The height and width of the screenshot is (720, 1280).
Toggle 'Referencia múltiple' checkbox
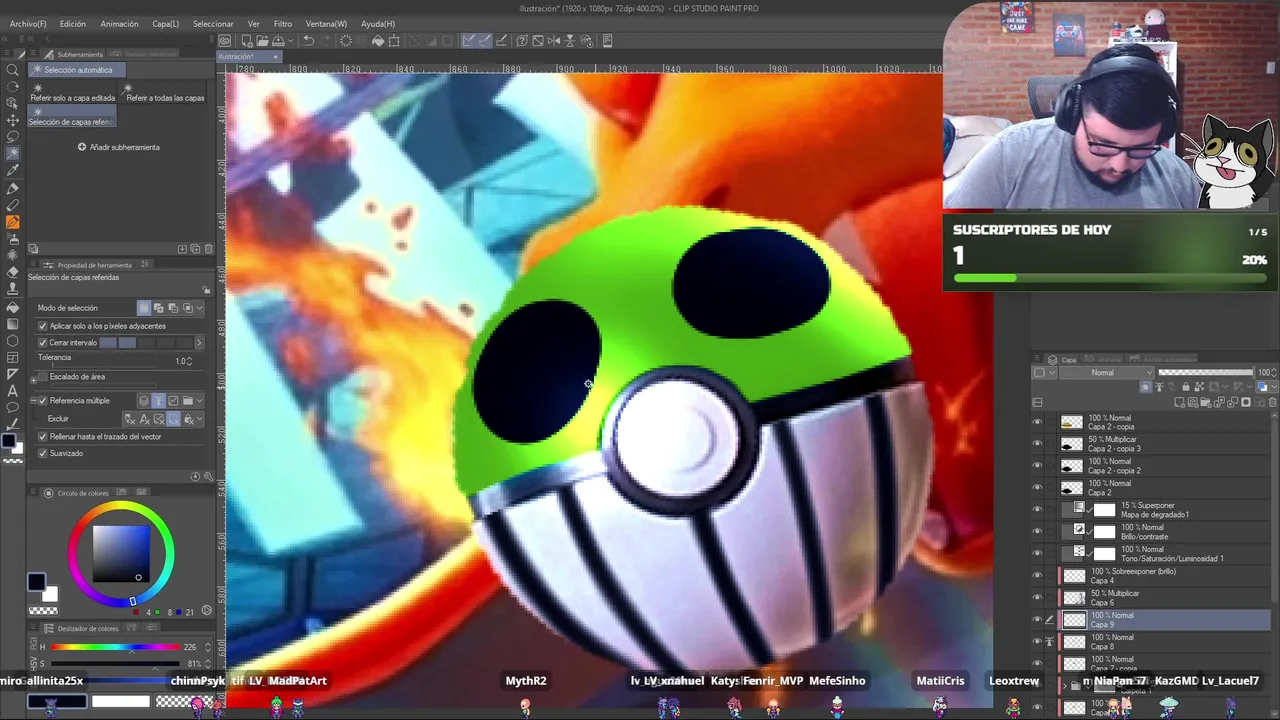(x=43, y=401)
